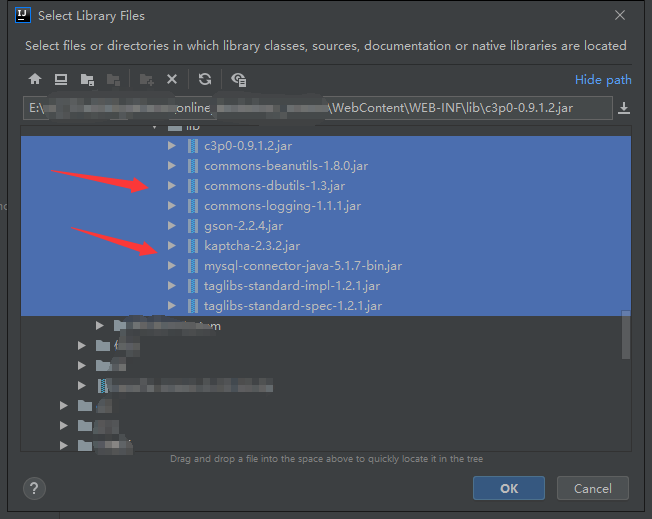
Task: Click the commons-beanutils-1.8.0.jar archive icon
Action: point(193,166)
